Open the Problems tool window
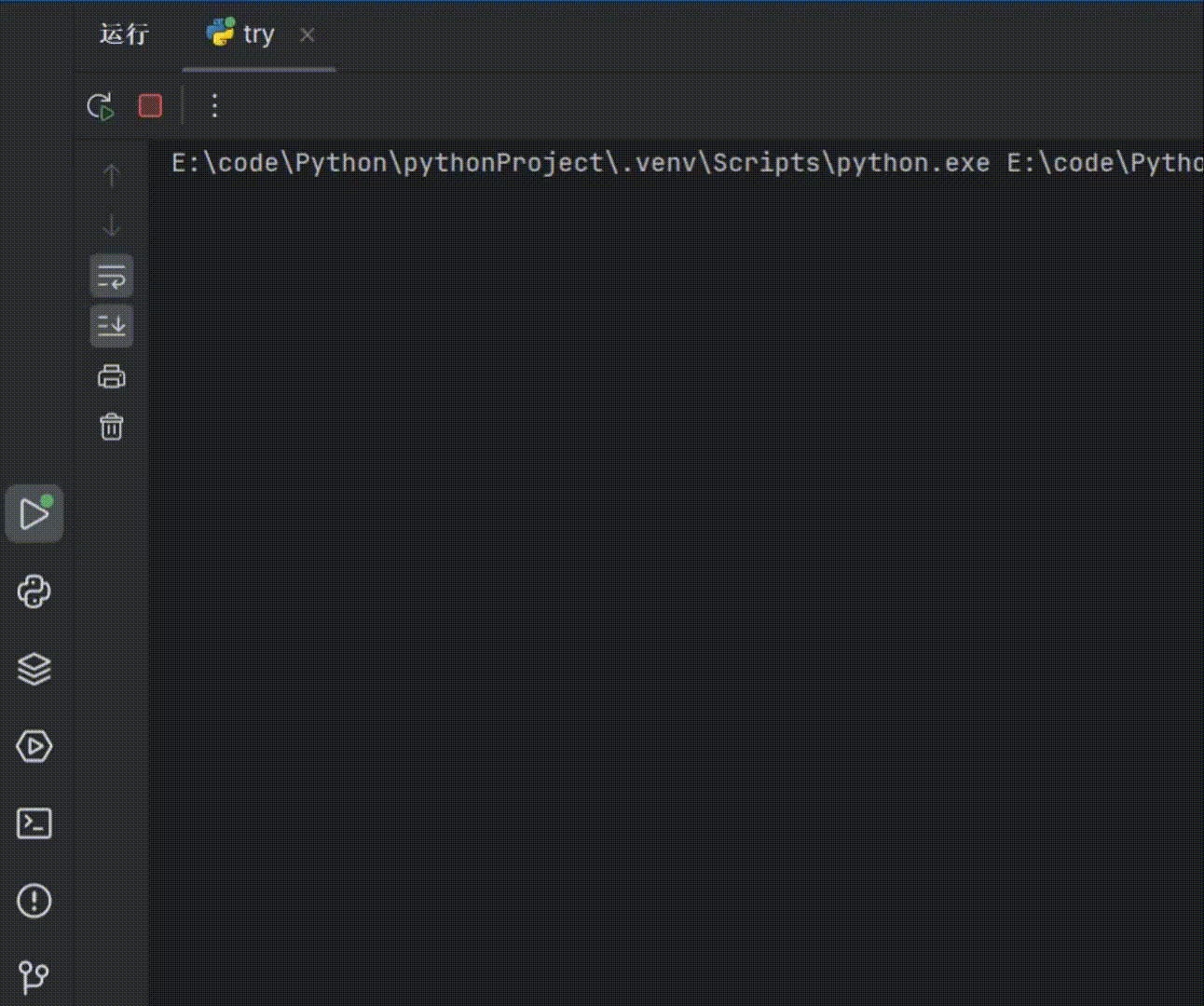The height and width of the screenshot is (1006, 1204). tap(34, 901)
